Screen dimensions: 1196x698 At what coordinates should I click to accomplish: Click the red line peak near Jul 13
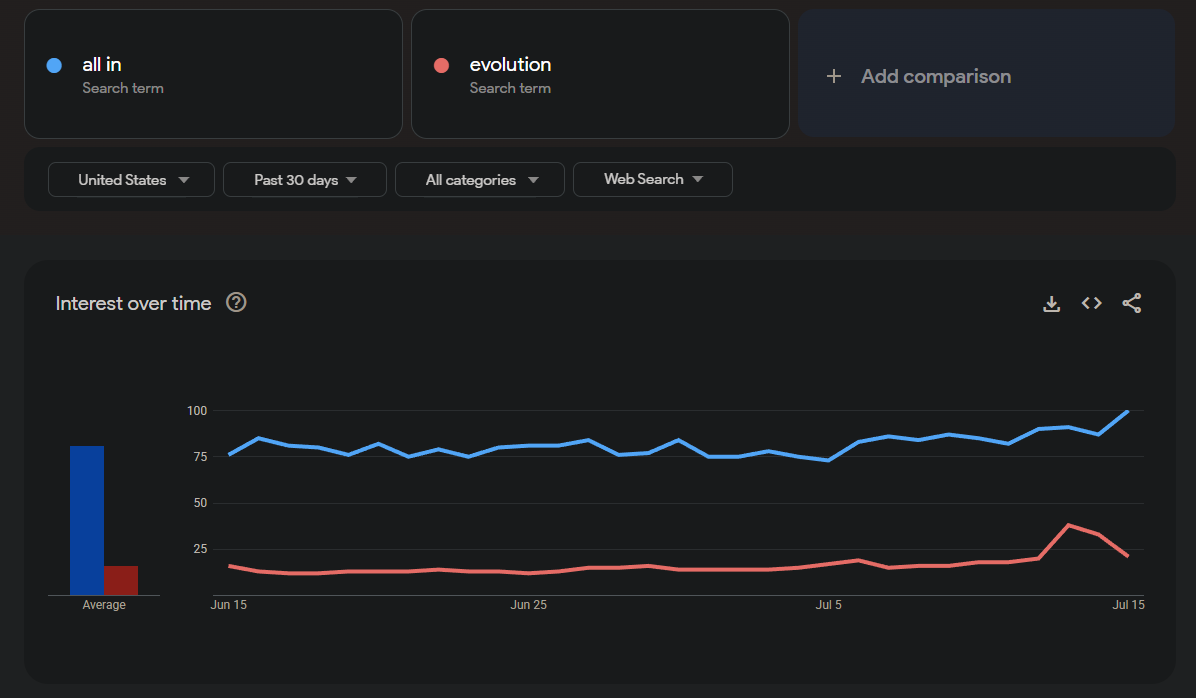coord(1068,525)
